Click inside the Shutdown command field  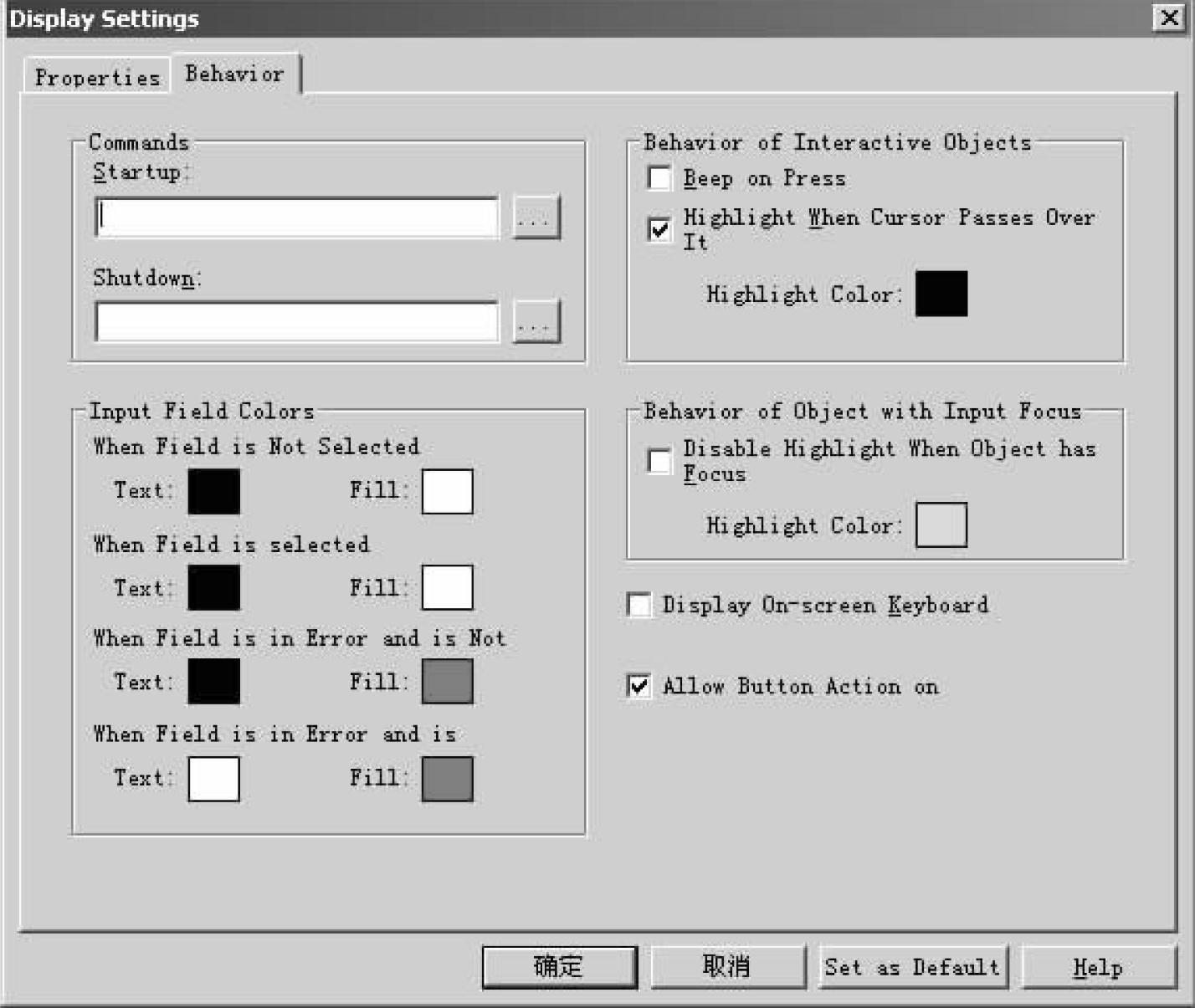pos(297,322)
